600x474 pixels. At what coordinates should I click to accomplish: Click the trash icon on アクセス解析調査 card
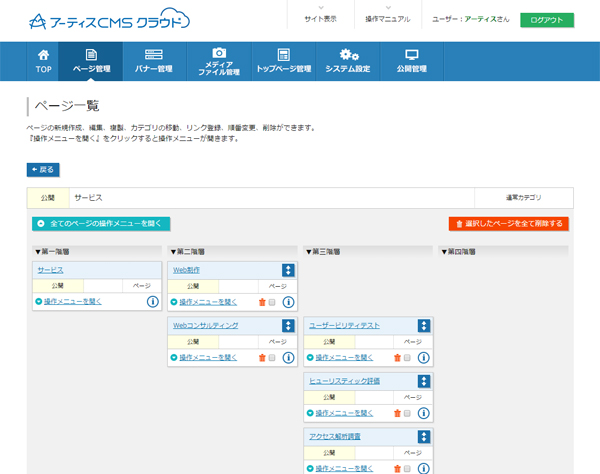click(398, 469)
